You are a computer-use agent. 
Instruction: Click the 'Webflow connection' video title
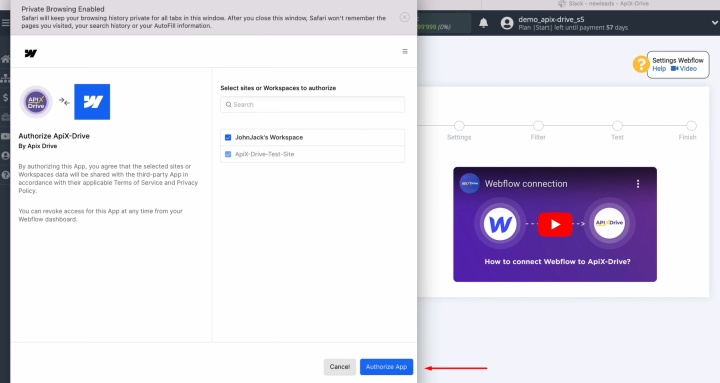point(526,184)
